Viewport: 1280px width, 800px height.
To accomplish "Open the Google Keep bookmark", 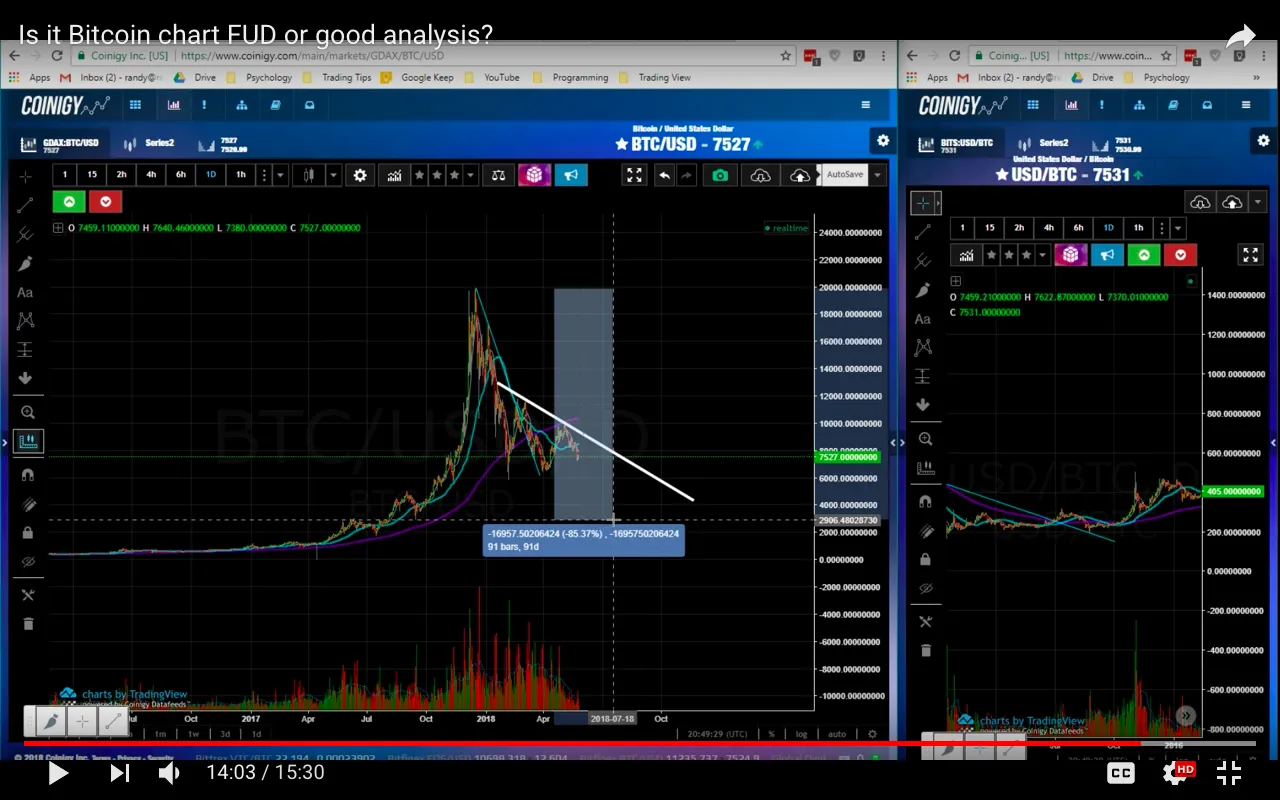I will [x=417, y=77].
